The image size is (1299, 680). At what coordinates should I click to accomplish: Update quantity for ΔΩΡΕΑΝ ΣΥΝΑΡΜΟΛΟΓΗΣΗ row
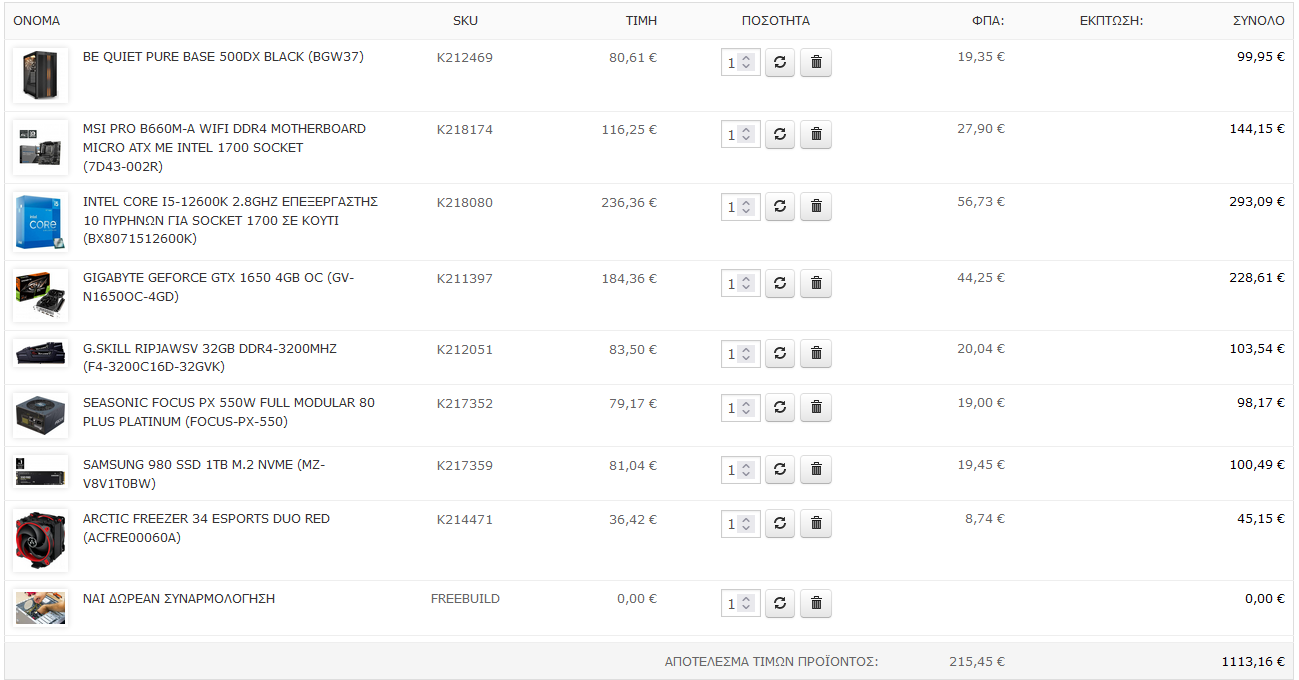click(780, 604)
